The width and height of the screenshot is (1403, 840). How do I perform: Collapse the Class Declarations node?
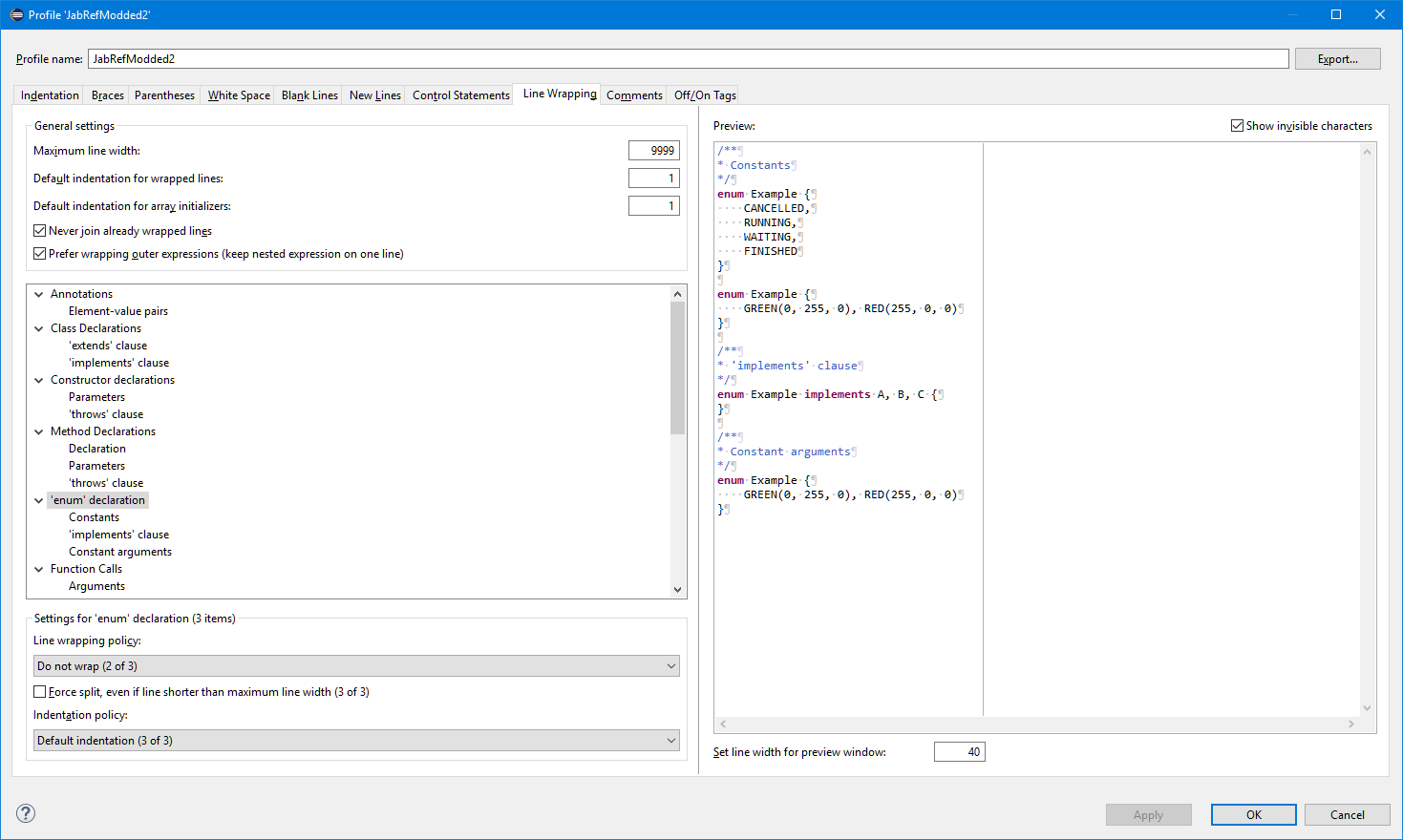(39, 328)
